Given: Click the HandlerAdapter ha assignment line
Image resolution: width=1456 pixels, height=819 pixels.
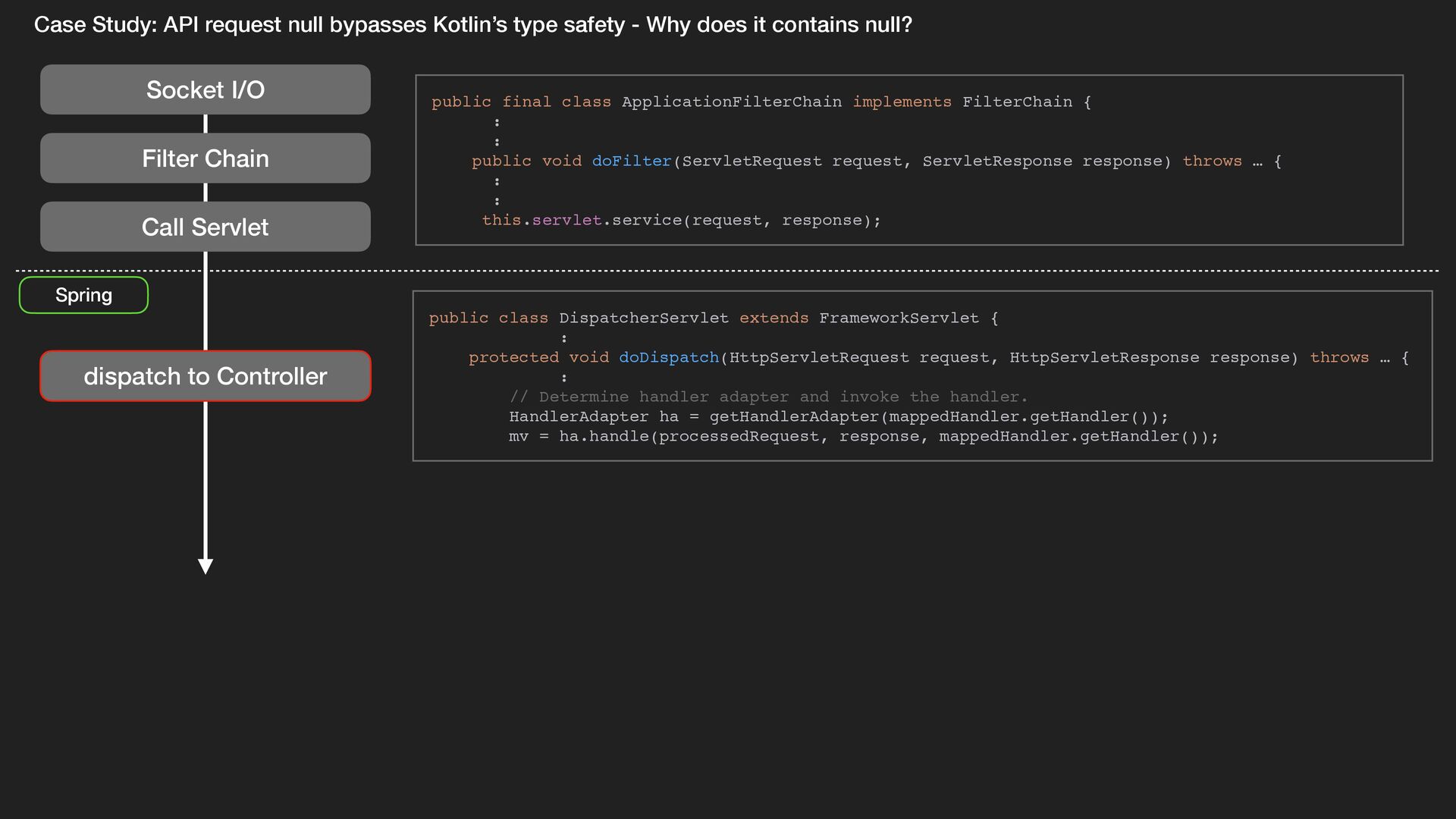Looking at the screenshot, I should (x=838, y=416).
